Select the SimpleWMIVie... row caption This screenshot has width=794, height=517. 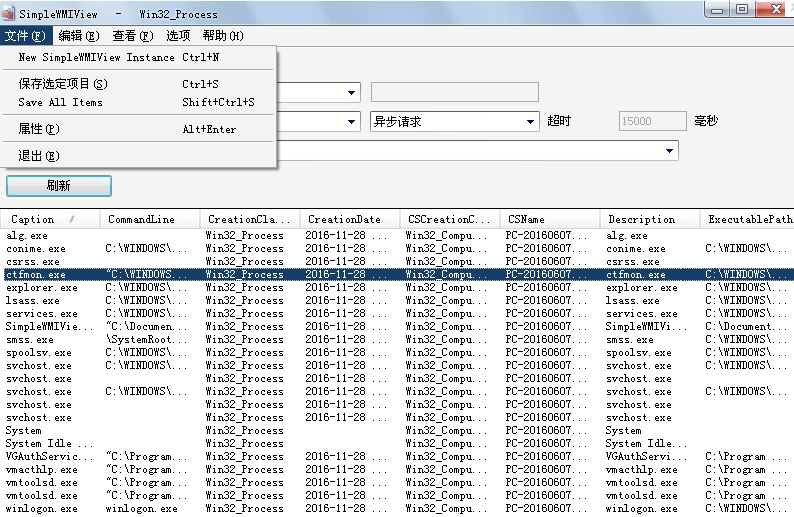pos(49,327)
